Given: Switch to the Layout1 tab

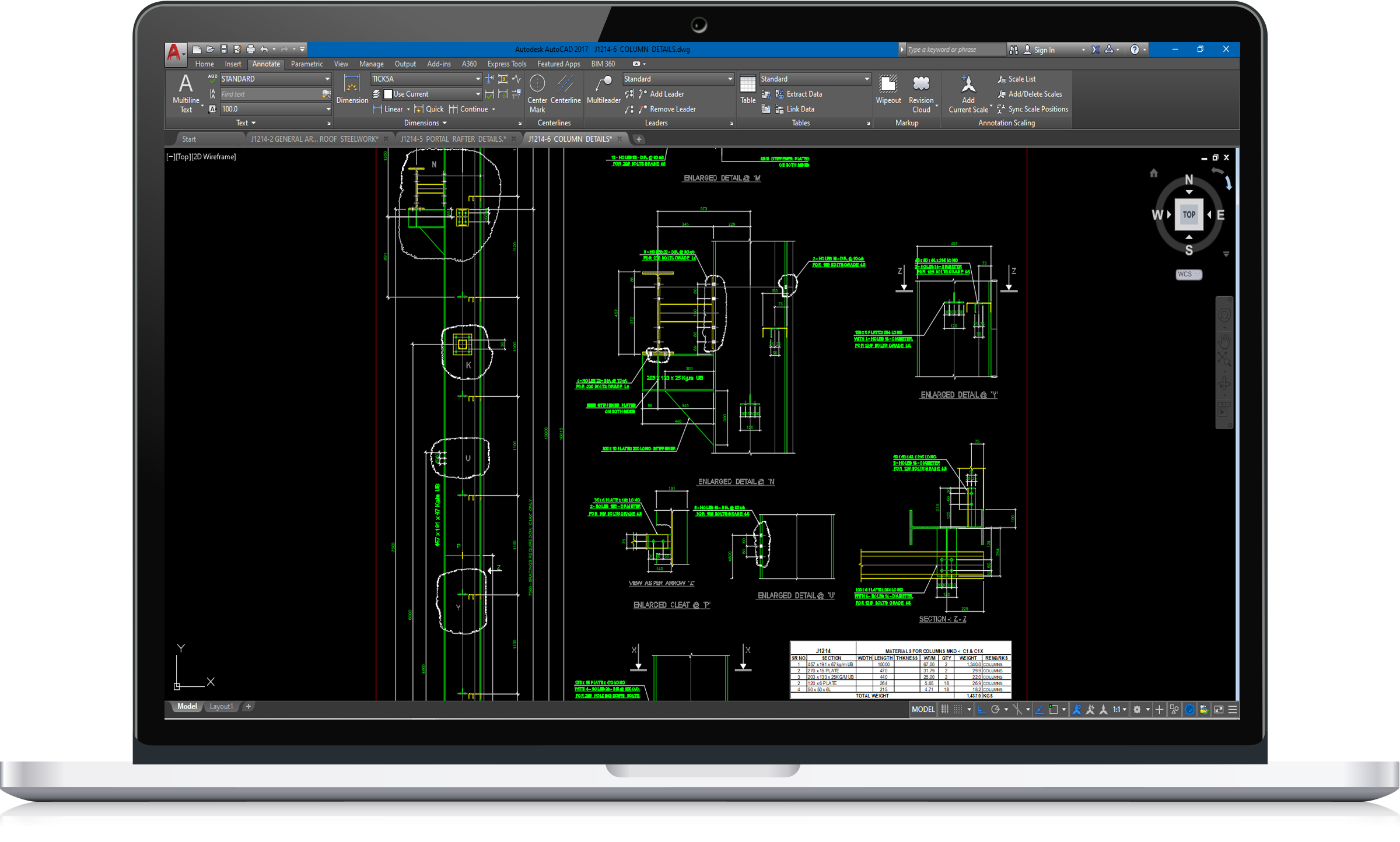Looking at the screenshot, I should point(221,707).
